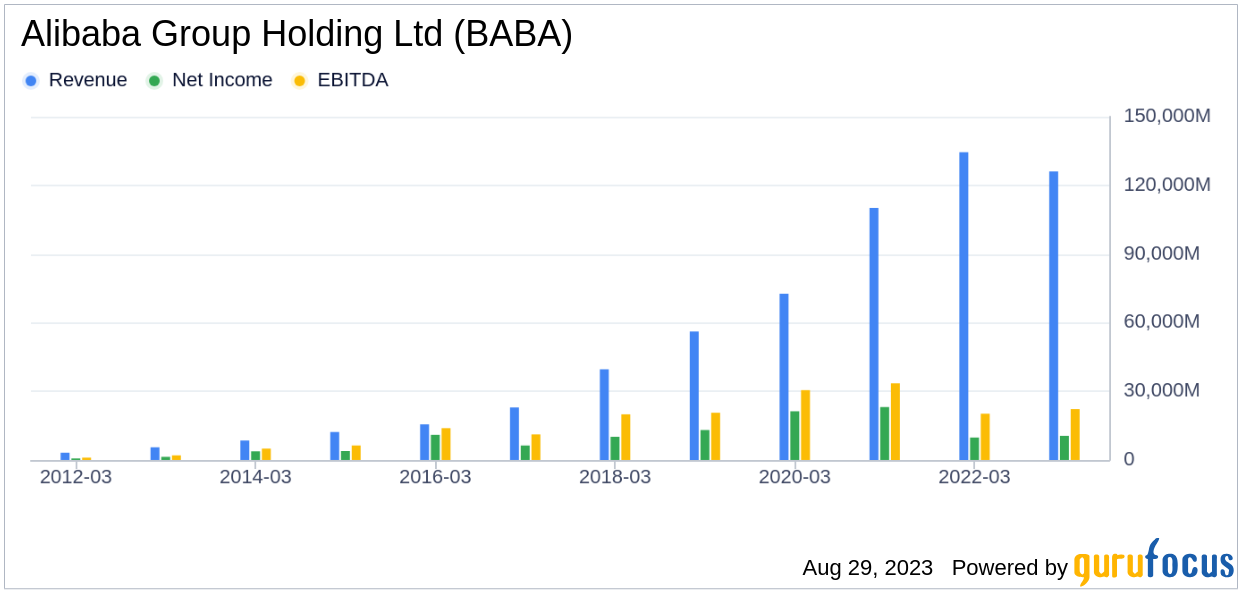Click the 2014-03 x-axis label
The image size is (1242, 593).
click(255, 477)
